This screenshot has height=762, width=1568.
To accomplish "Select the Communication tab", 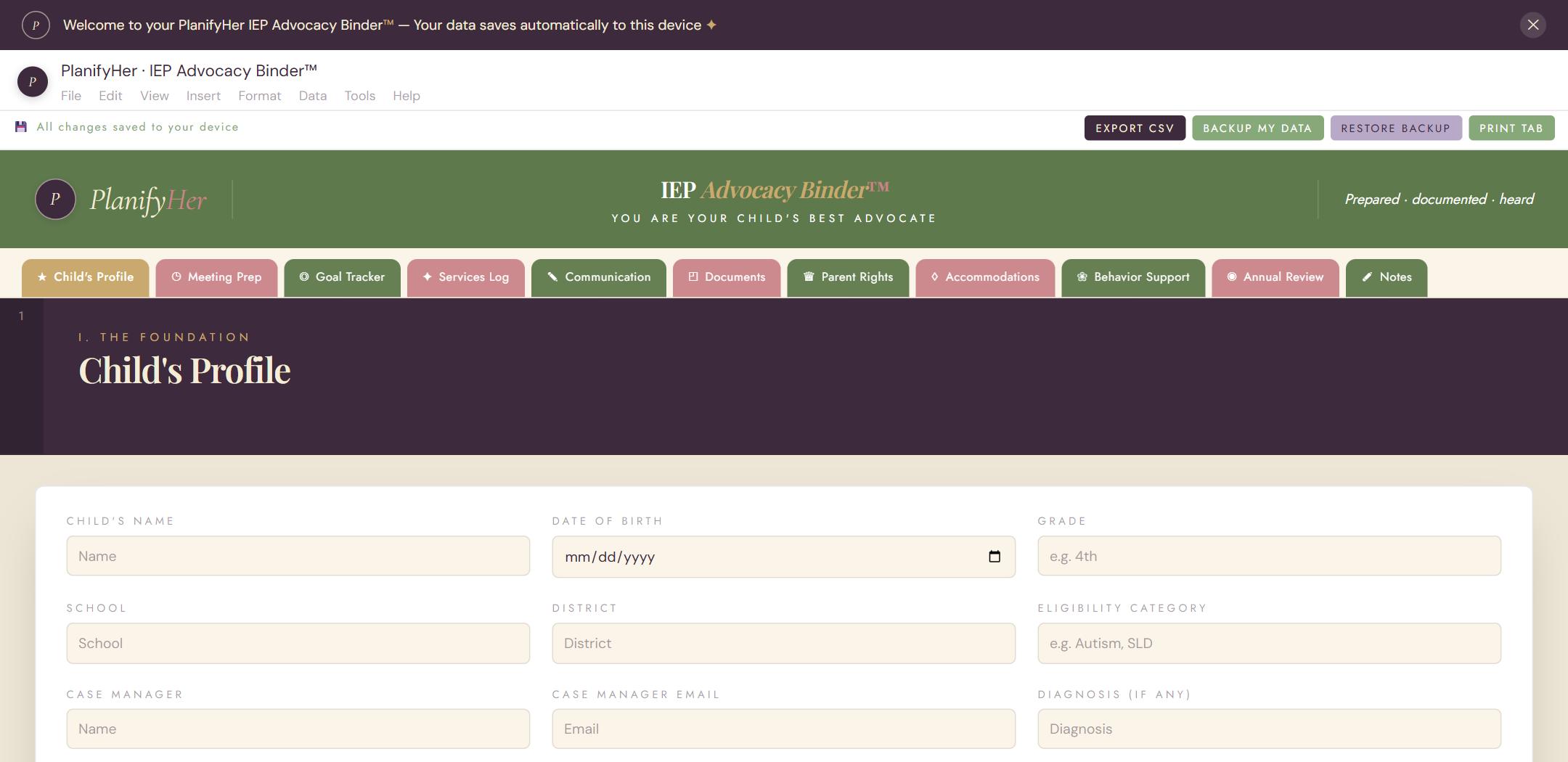I will pyautogui.click(x=598, y=278).
